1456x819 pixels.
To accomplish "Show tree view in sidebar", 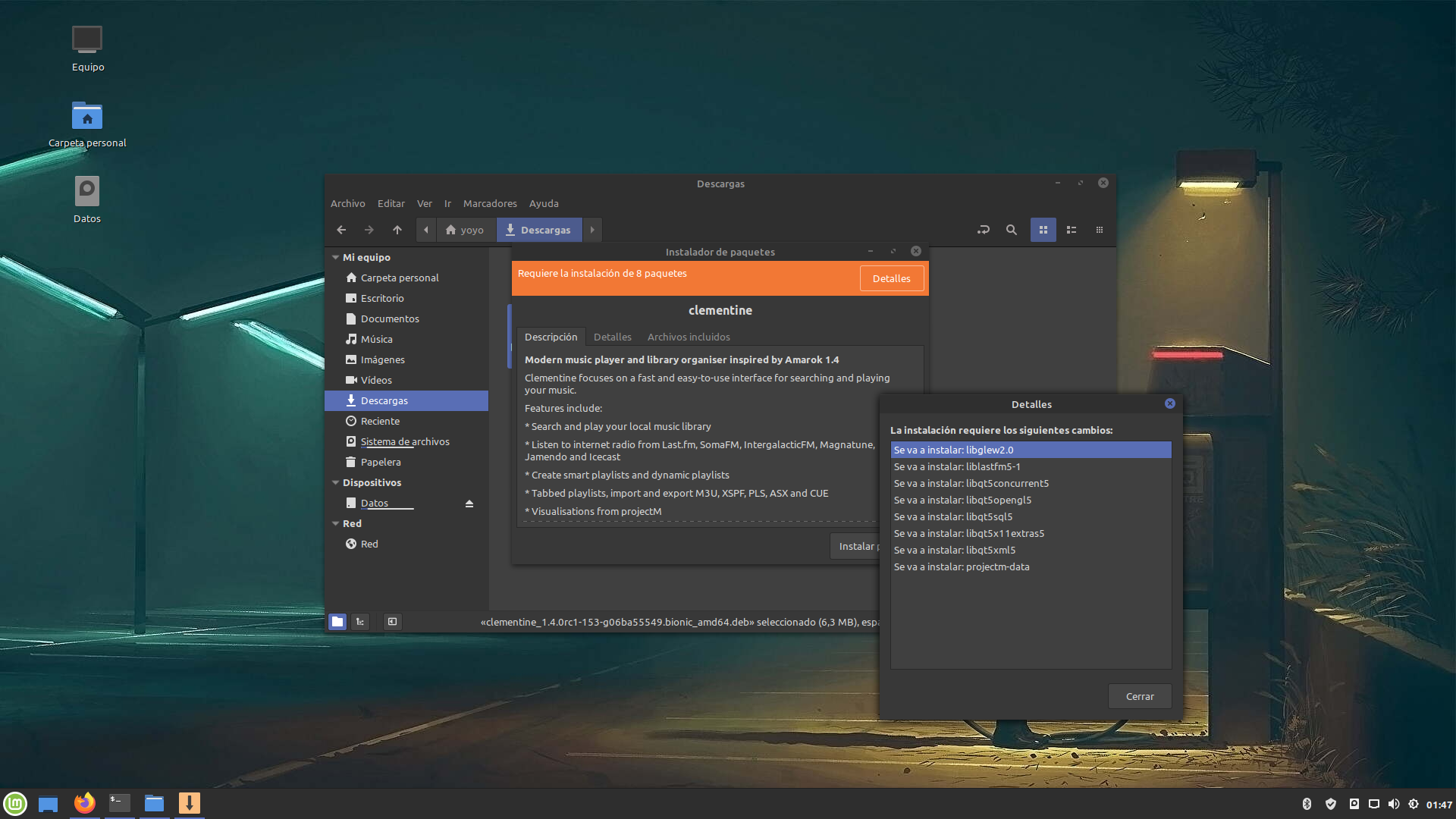I will tap(360, 622).
